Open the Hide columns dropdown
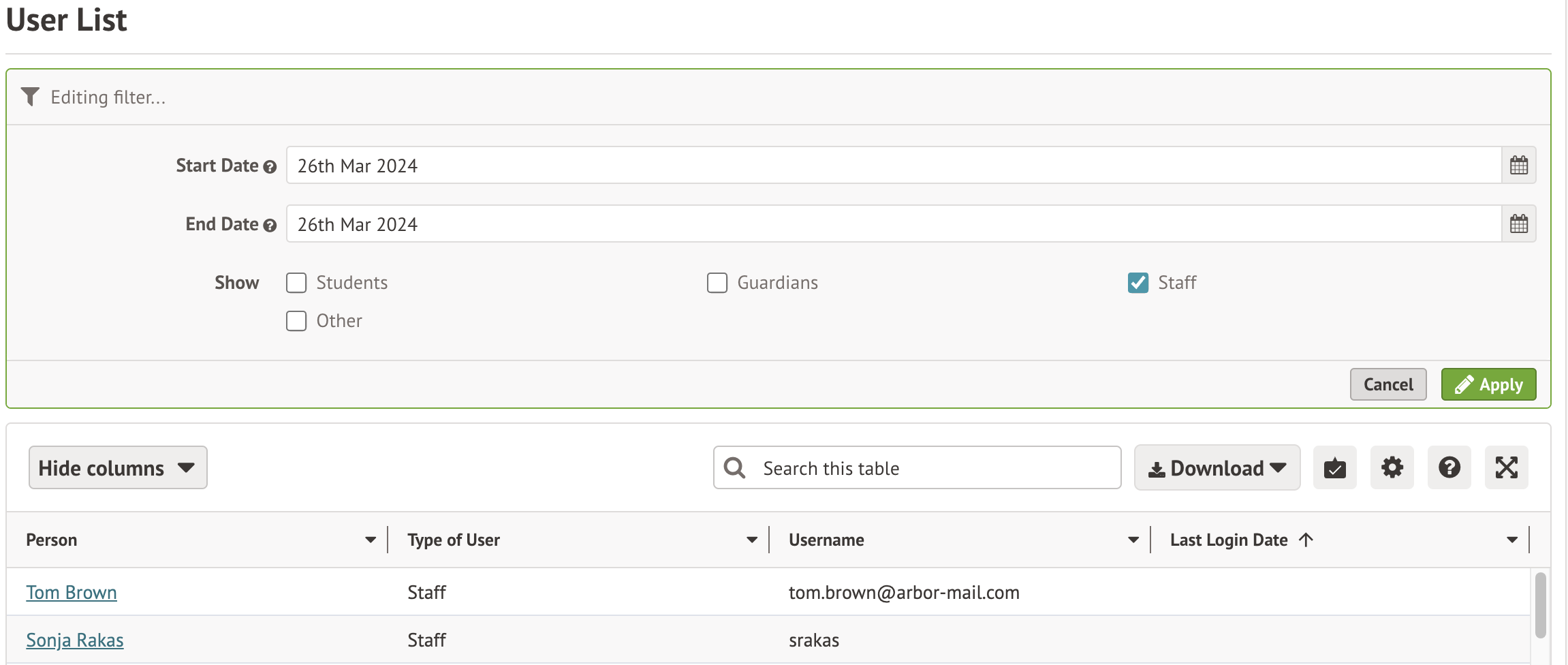 pos(118,468)
